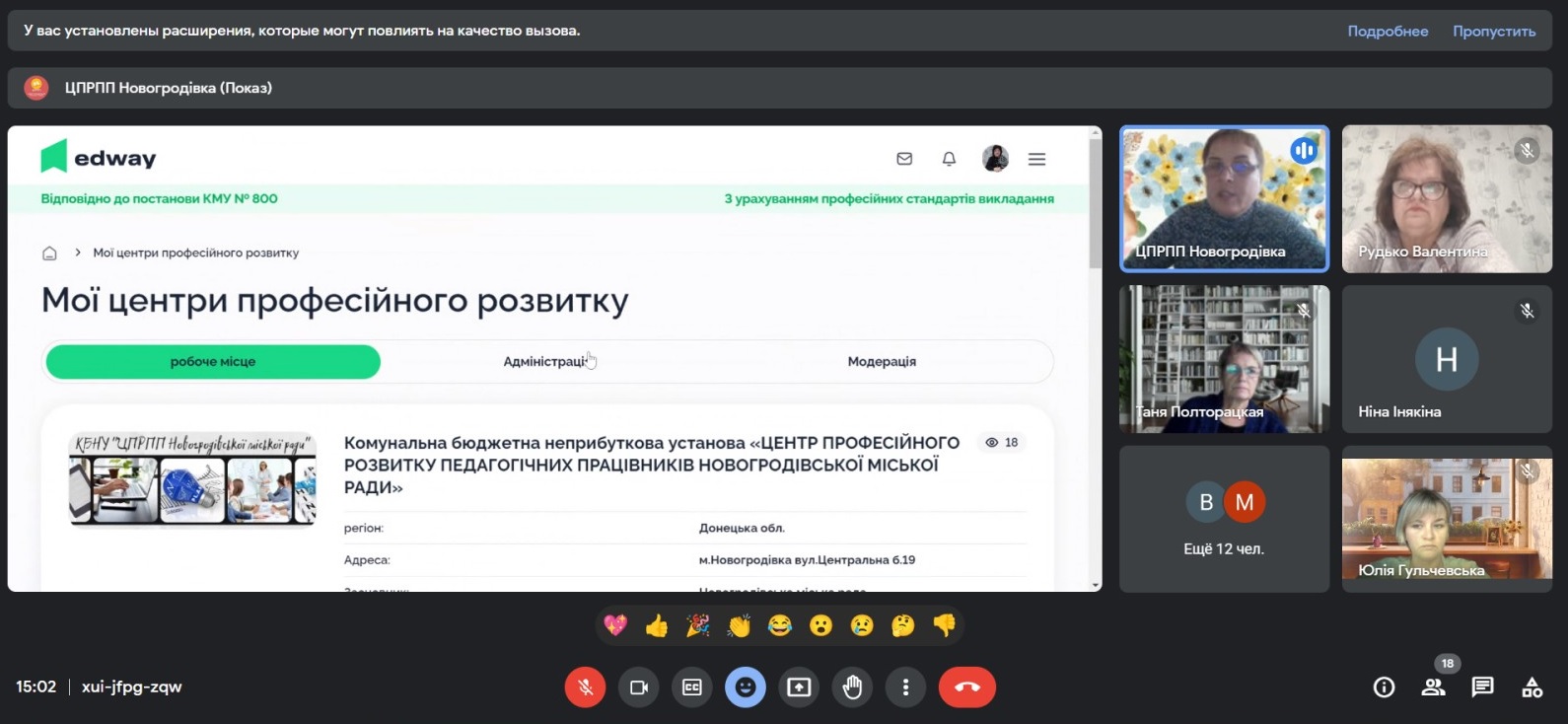
Task: Open the activities menu icon
Action: [x=1532, y=688]
